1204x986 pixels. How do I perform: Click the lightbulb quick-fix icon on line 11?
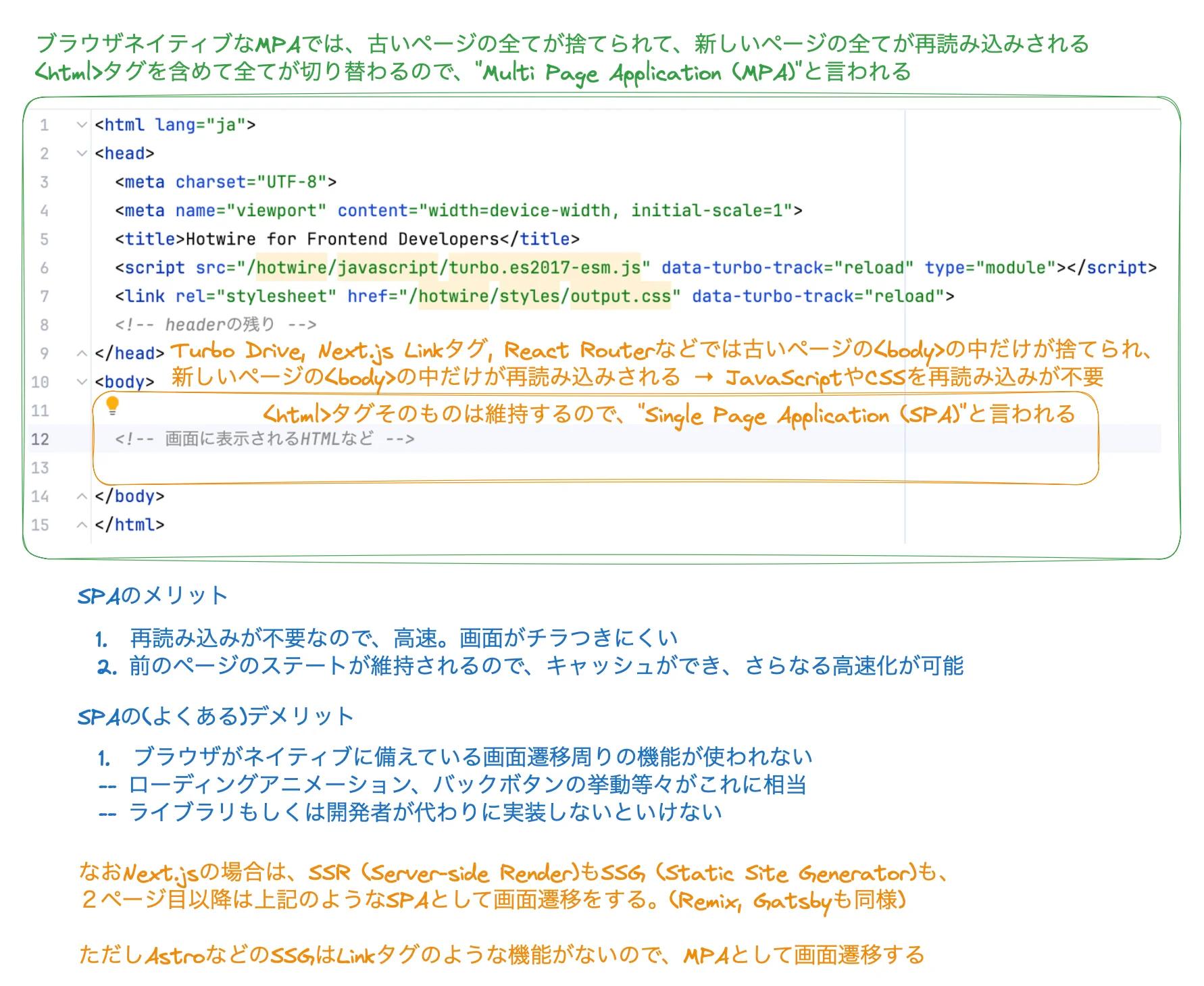pyautogui.click(x=113, y=405)
